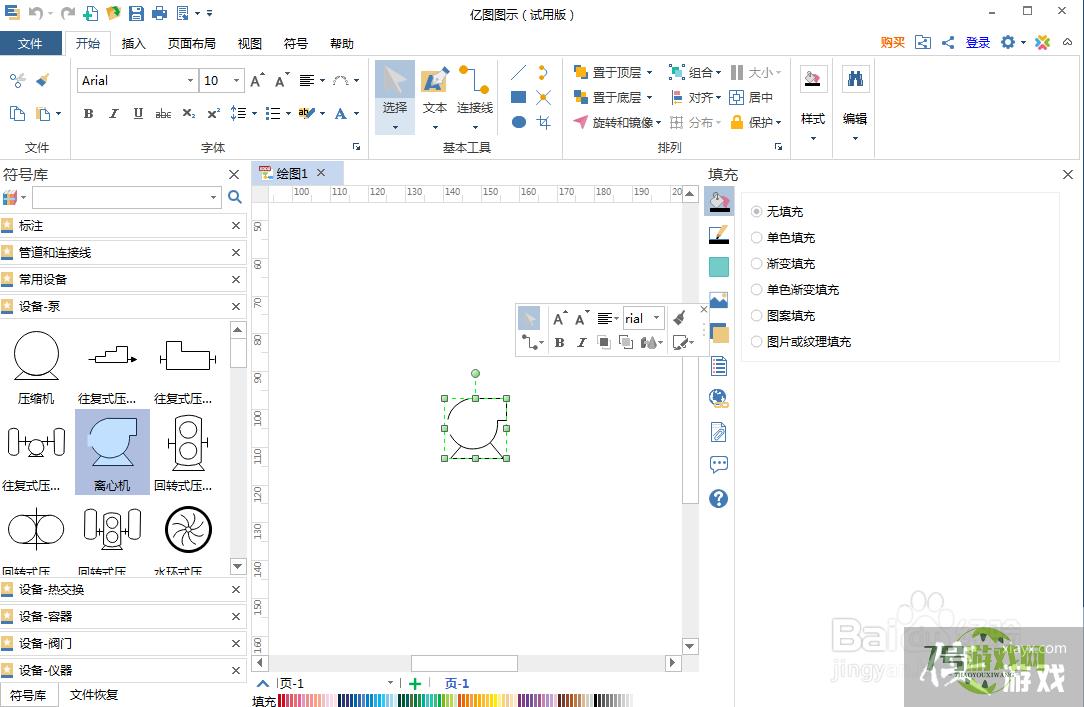Select 图片或纹理填充 radio option
Viewport: 1084px width, 707px height.
click(756, 341)
